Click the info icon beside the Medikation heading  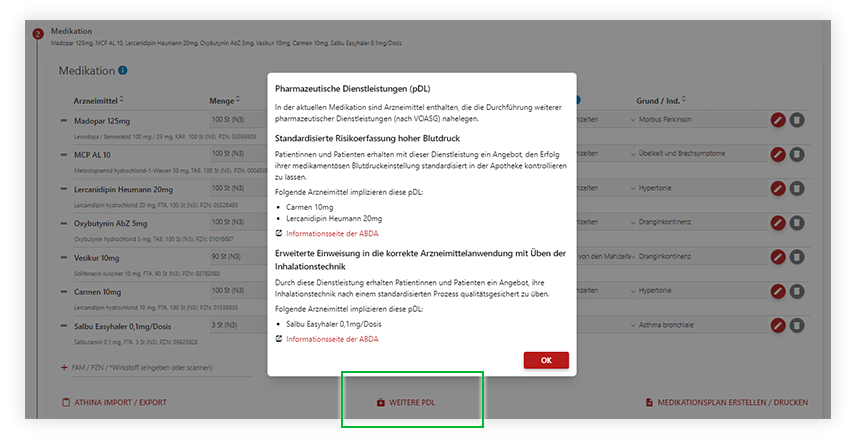point(123,71)
